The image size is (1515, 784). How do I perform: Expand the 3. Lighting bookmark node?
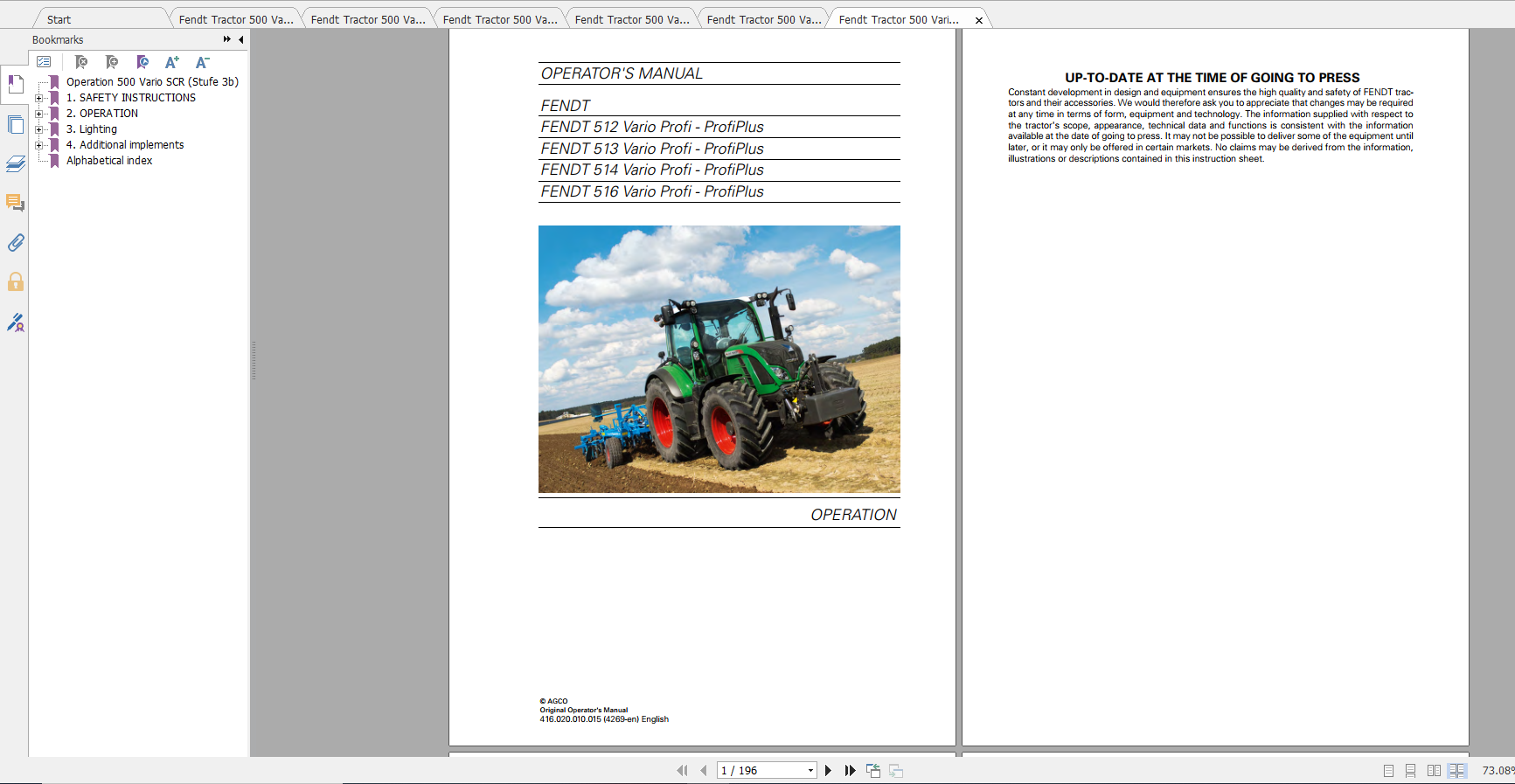click(38, 129)
